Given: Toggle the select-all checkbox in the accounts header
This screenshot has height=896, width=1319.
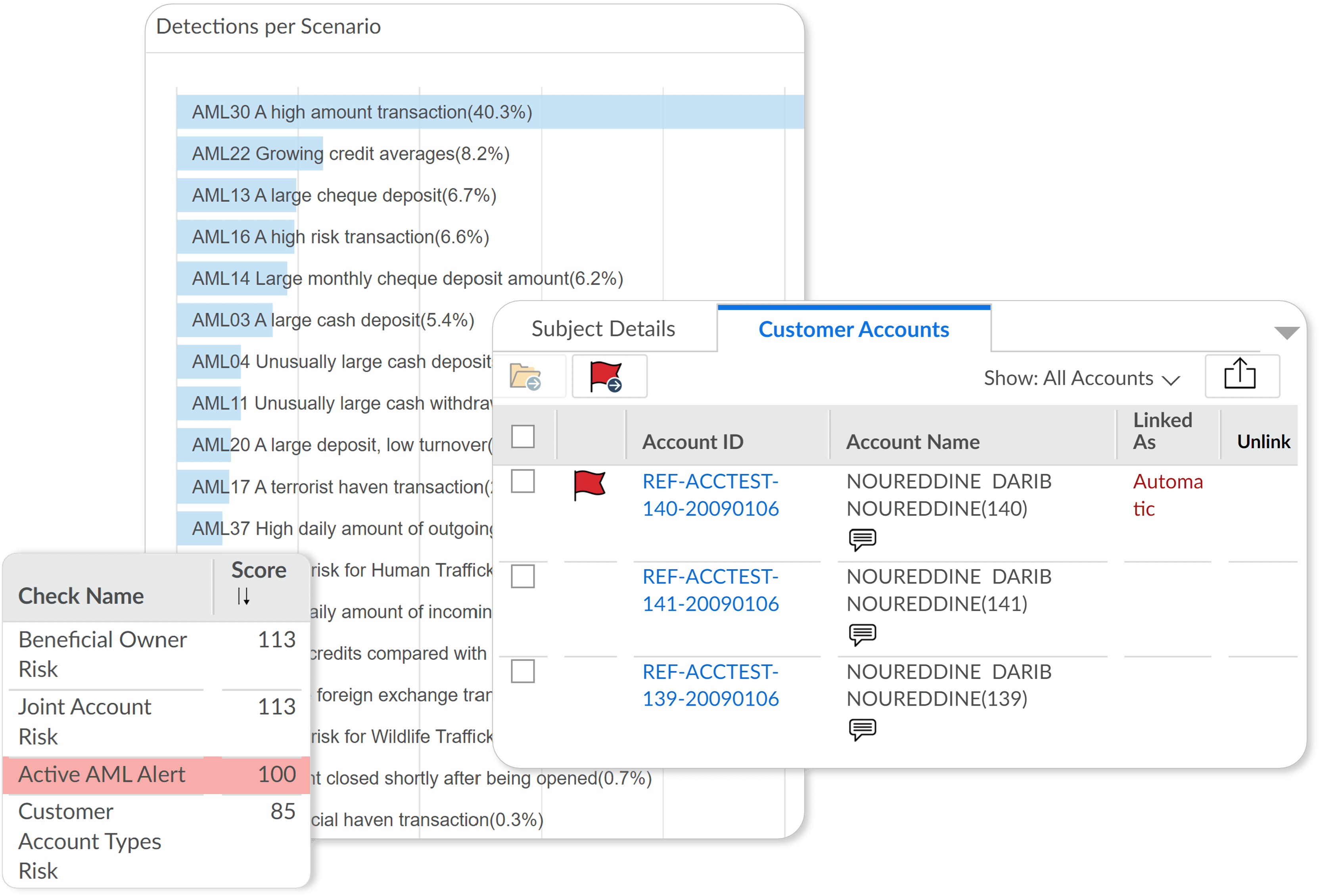Looking at the screenshot, I should coord(523,436).
